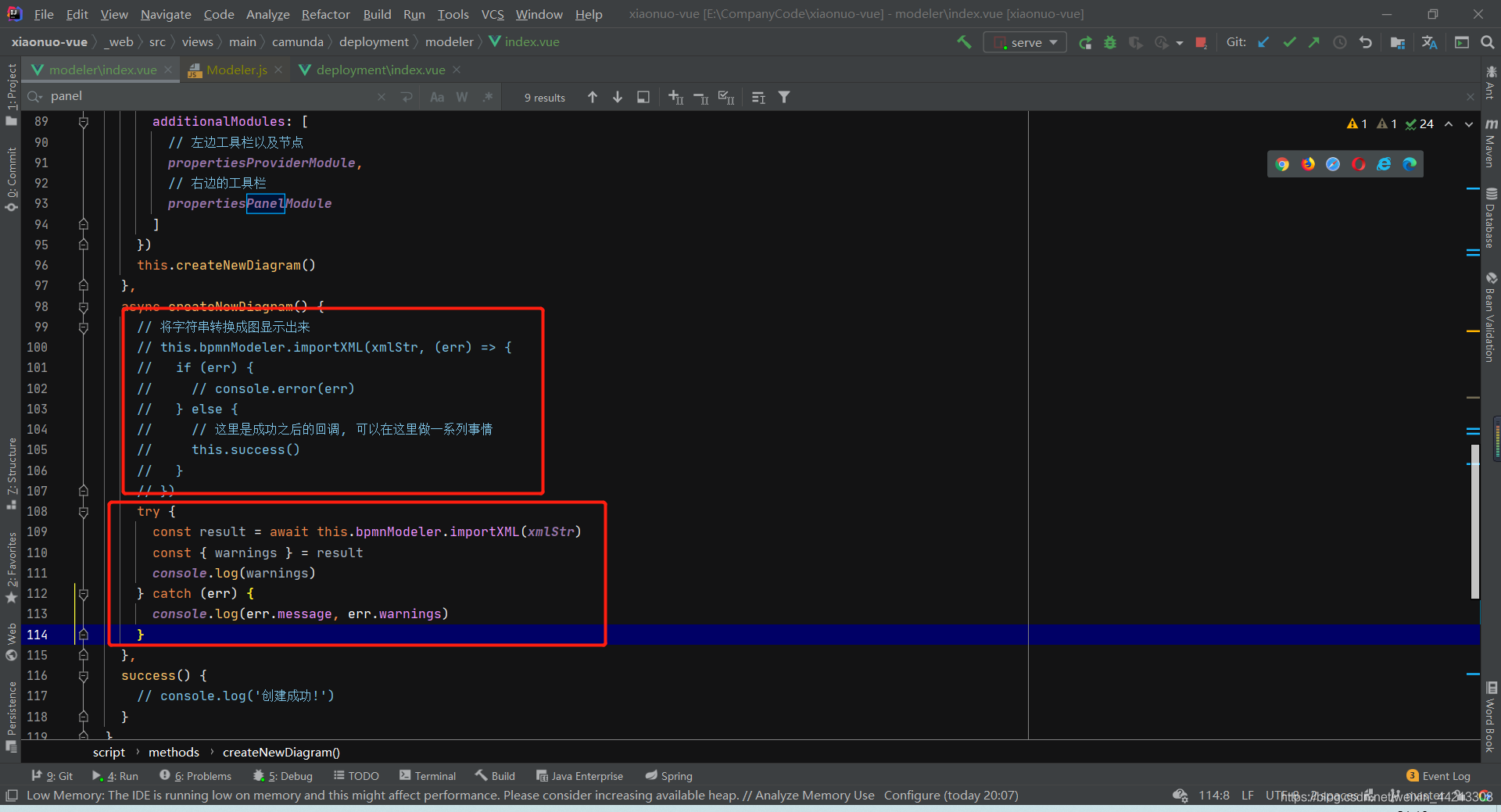1501x812 pixels.
Task: Go to previous search occurrence
Action: coord(593,97)
